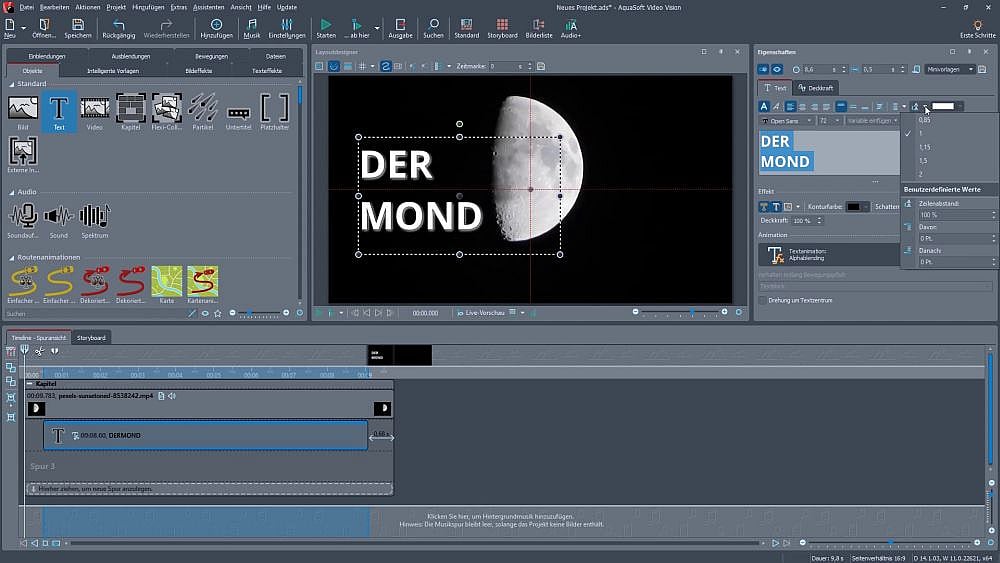Screen dimensions: 1000x563
Task: Open the Minivorlagen dropdown
Action: 949,69
